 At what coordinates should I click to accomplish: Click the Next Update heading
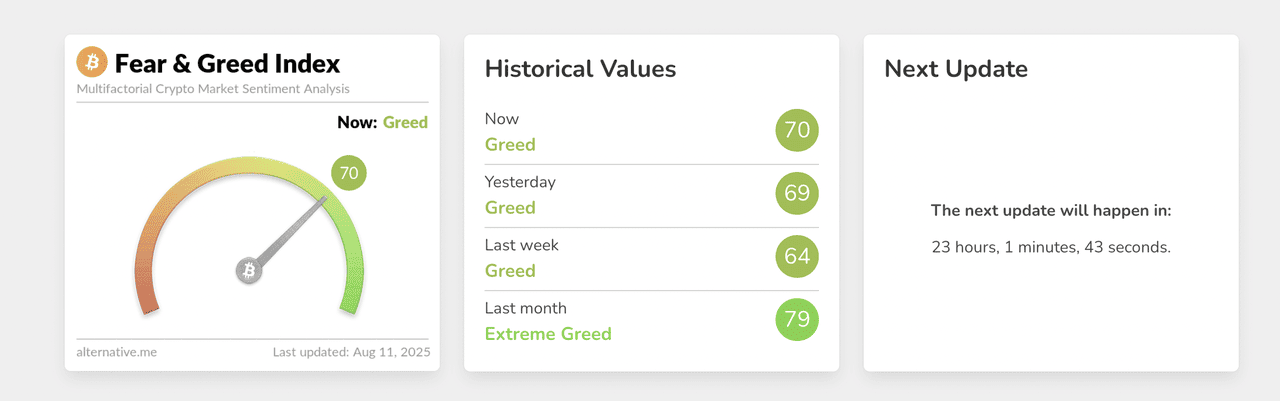coord(956,69)
